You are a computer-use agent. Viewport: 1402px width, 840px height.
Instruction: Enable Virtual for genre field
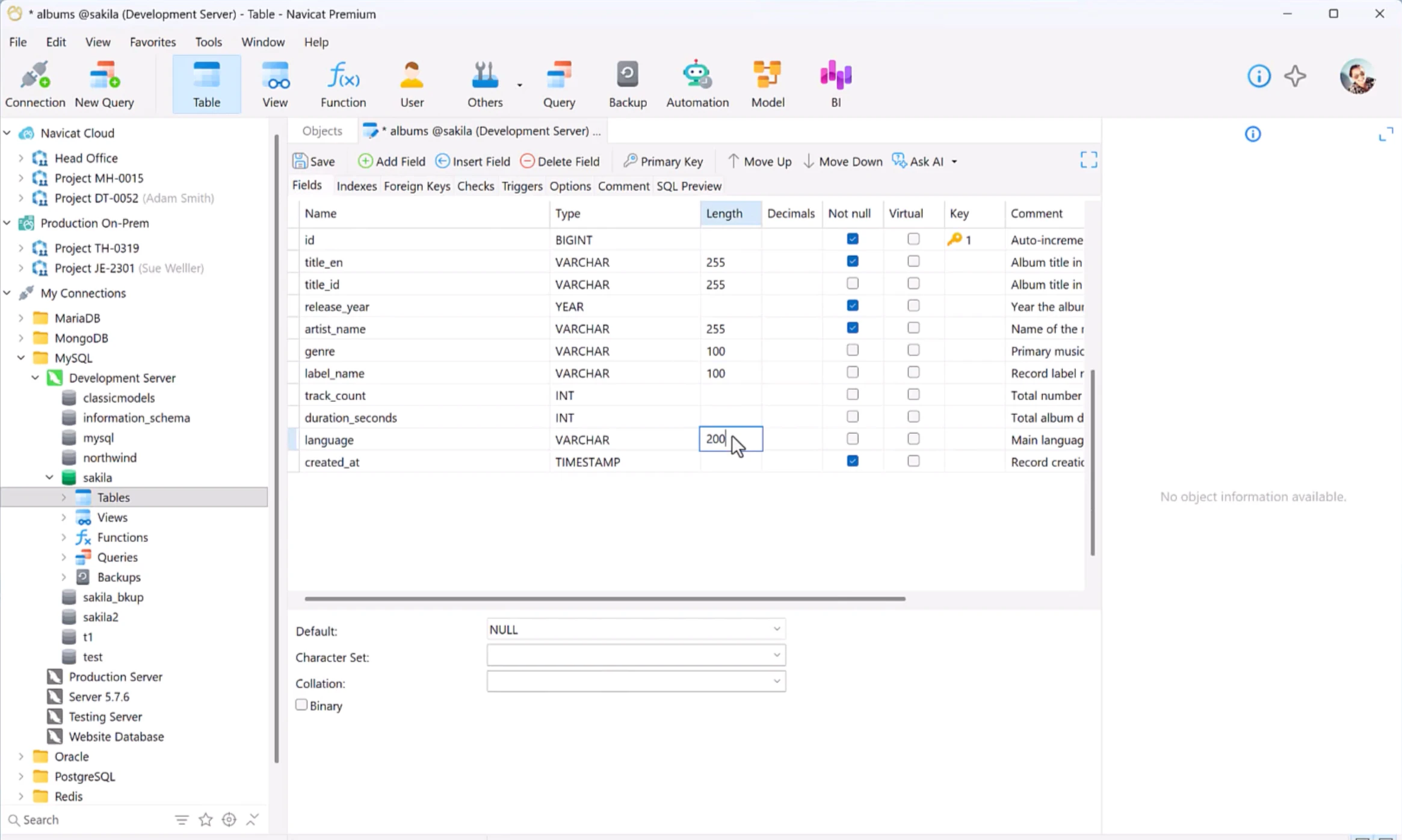pyautogui.click(x=913, y=350)
